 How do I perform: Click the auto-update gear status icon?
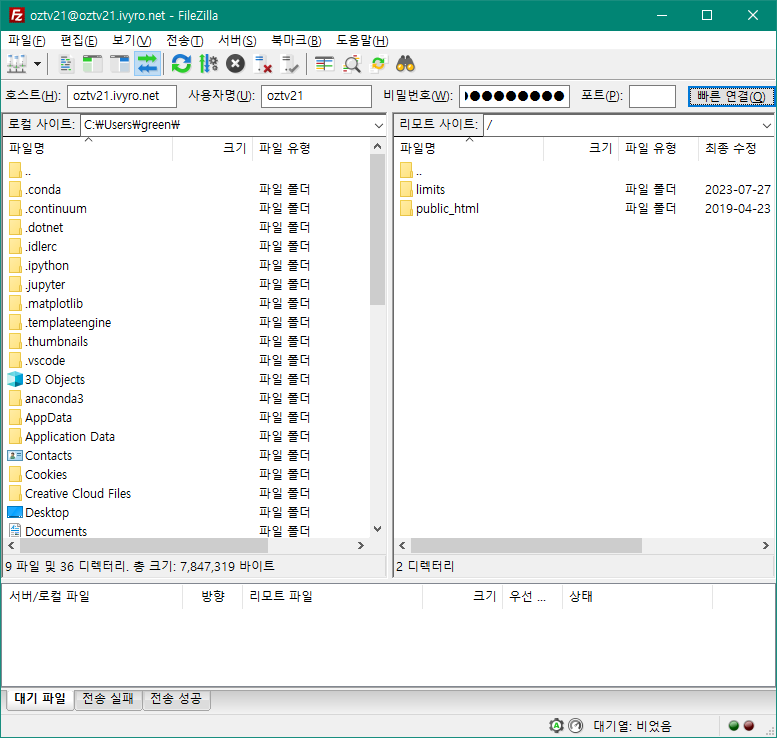[x=556, y=726]
